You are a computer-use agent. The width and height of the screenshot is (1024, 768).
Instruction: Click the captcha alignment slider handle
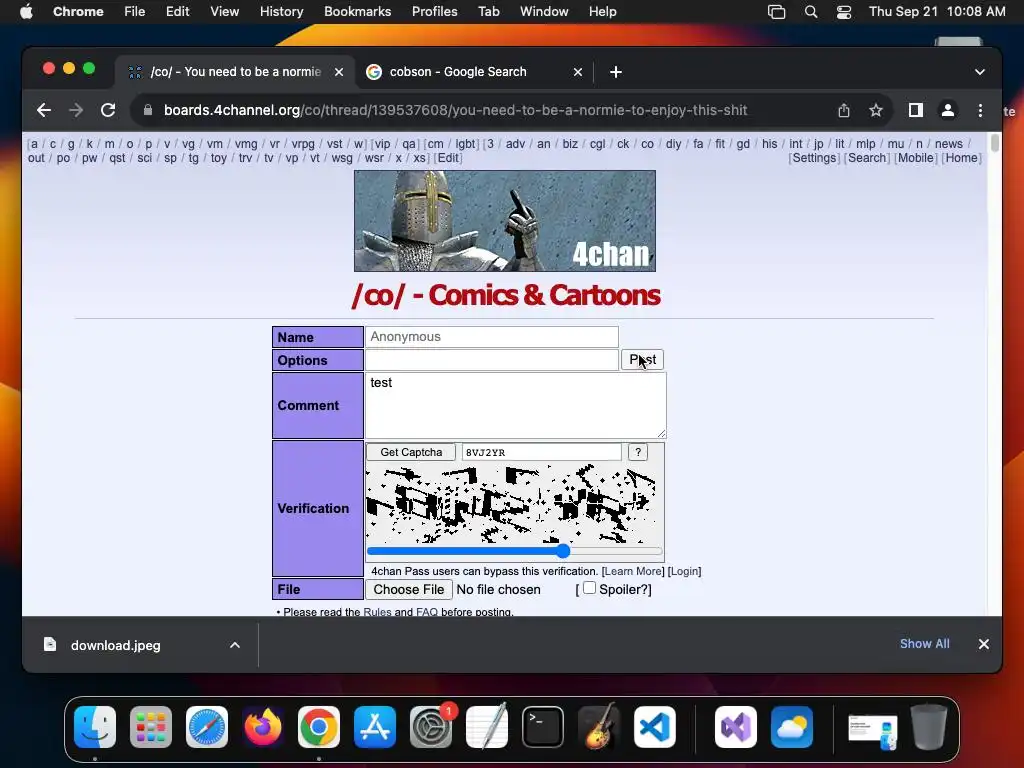pos(563,551)
